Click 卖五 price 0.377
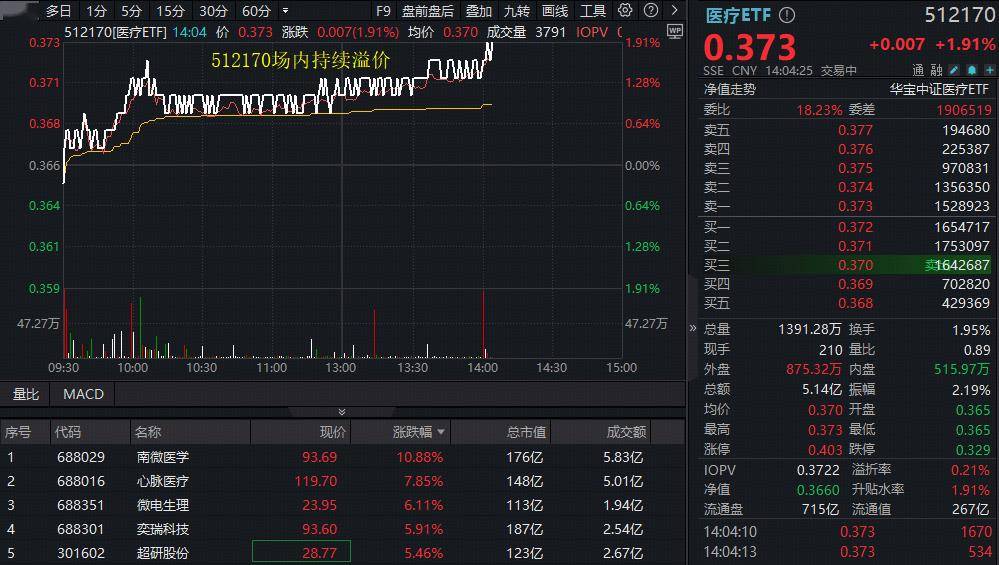 pos(855,130)
